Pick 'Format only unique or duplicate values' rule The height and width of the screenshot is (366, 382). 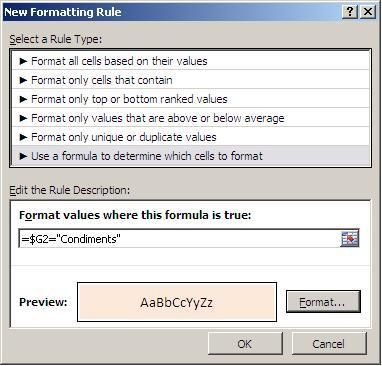pos(191,137)
